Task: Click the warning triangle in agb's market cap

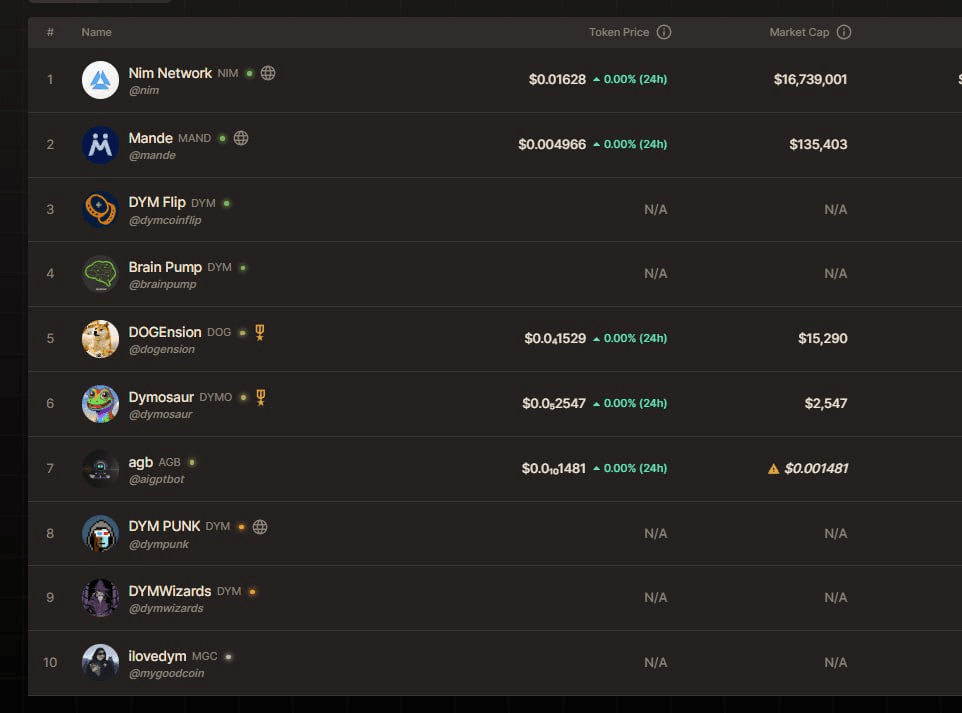Action: 773,468
